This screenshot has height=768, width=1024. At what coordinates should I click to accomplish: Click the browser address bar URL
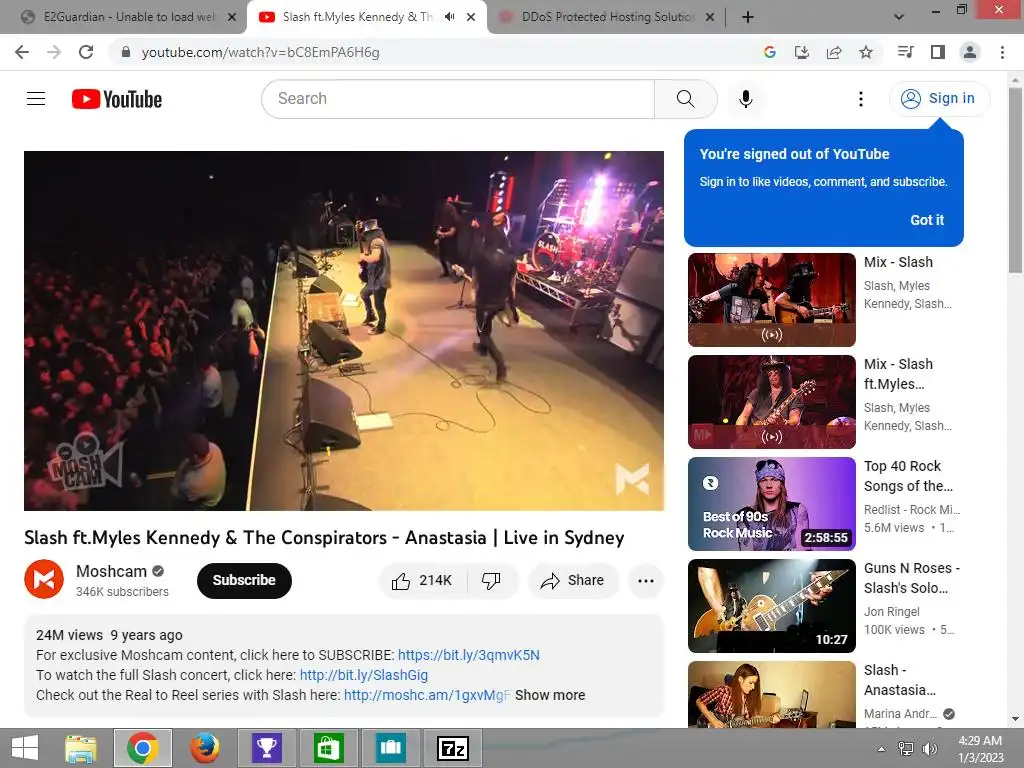pyautogui.click(x=260, y=52)
